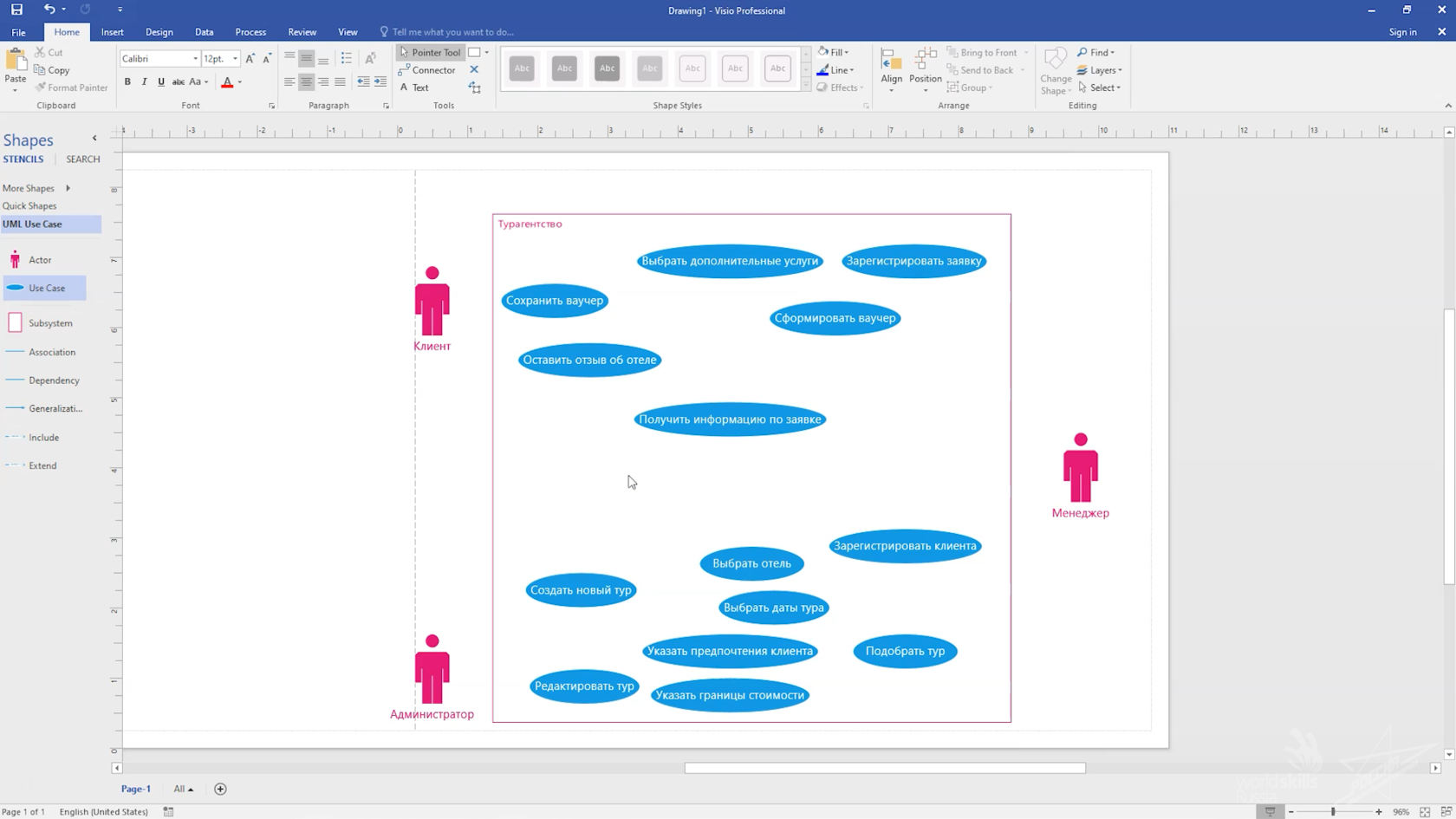Align text left in paragraph group
Screen dimensions: 1456x819
[x=289, y=82]
